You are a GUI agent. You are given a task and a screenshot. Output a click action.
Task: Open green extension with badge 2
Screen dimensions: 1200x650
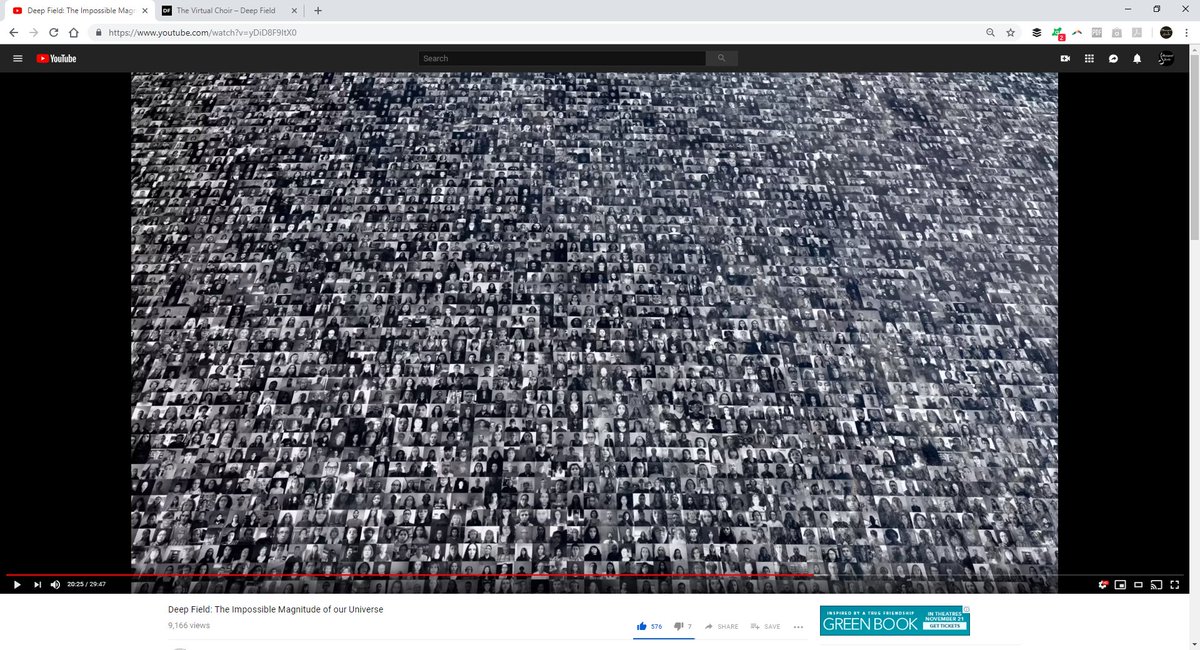[x=1057, y=33]
